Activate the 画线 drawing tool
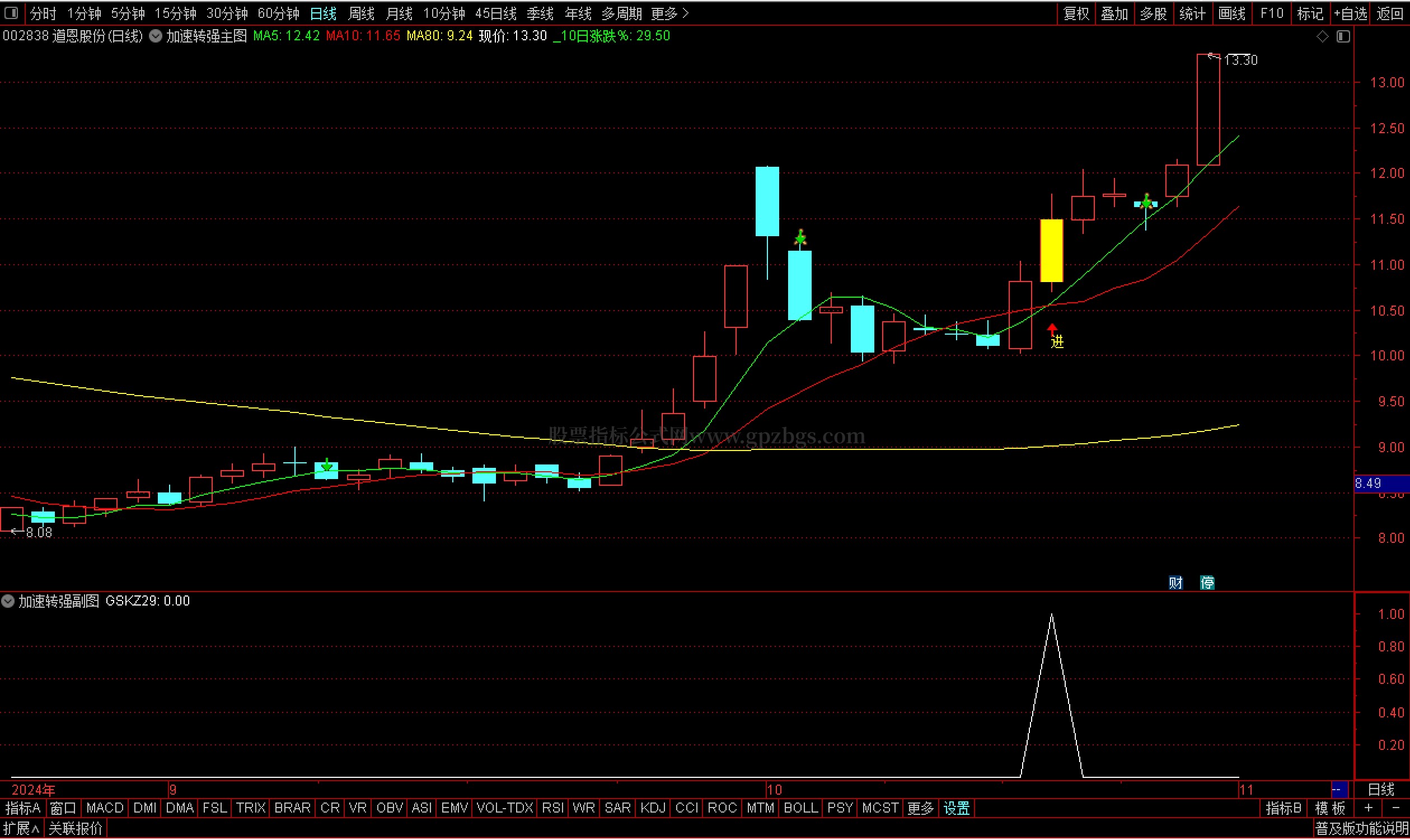 [x=1231, y=13]
